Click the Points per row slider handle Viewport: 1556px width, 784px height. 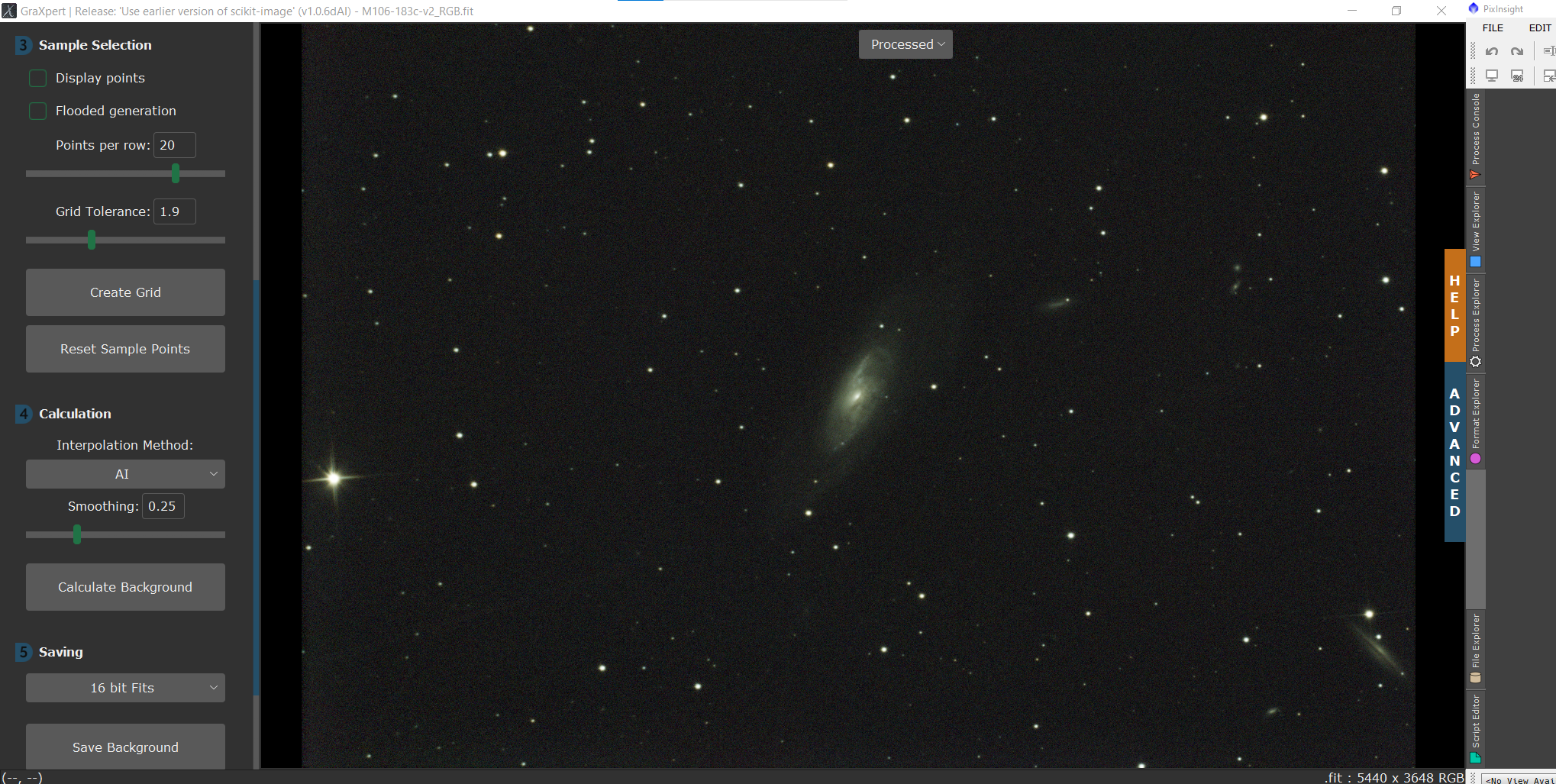point(176,173)
